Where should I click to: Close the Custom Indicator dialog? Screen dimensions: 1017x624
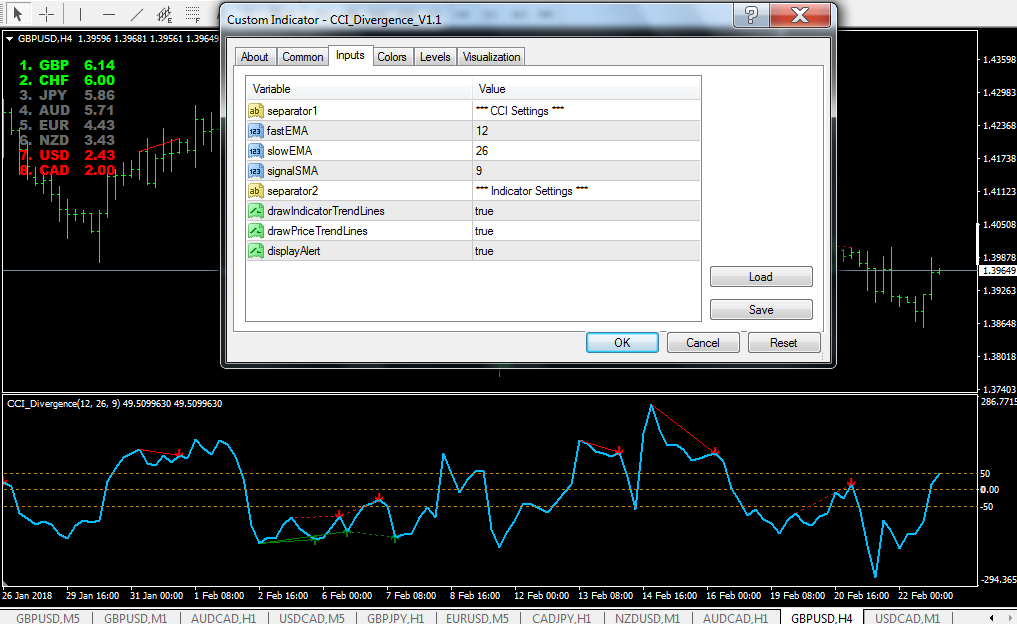[x=800, y=15]
